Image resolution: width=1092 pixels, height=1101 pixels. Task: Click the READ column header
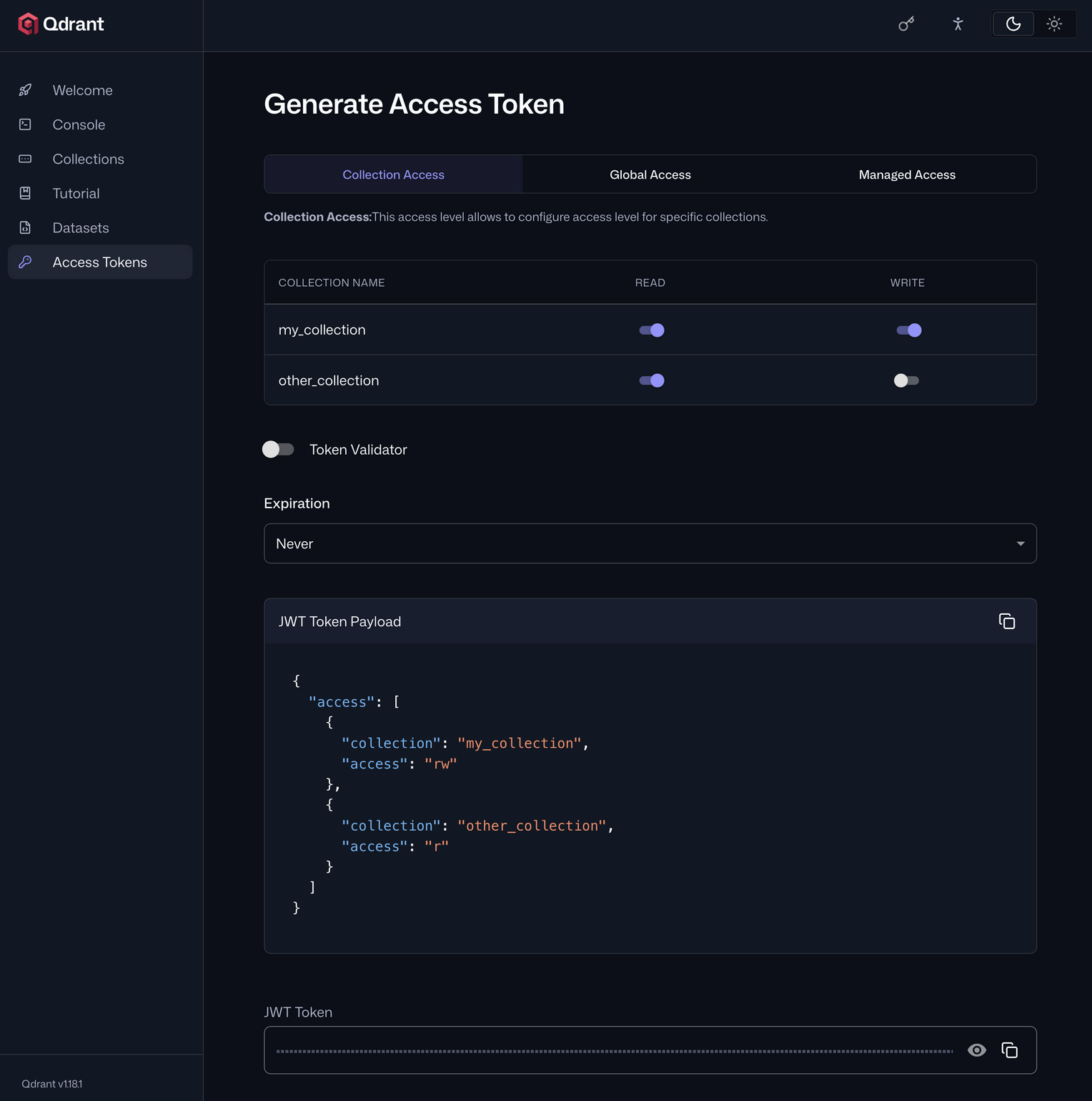pyautogui.click(x=650, y=282)
